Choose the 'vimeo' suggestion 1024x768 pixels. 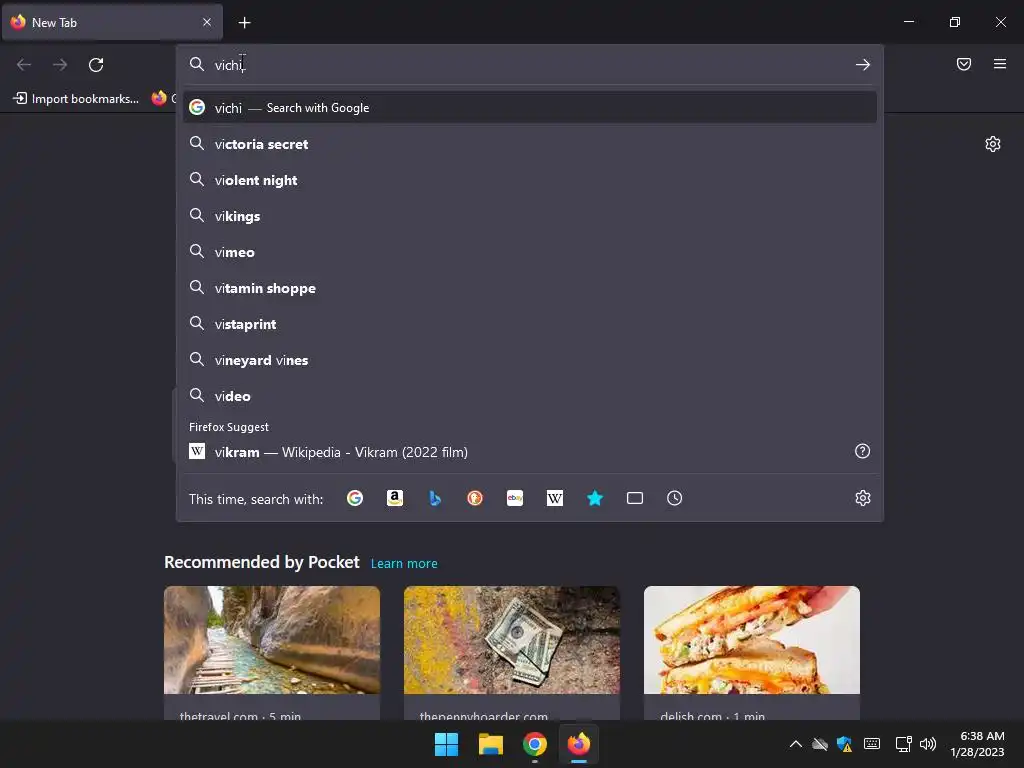(x=530, y=252)
